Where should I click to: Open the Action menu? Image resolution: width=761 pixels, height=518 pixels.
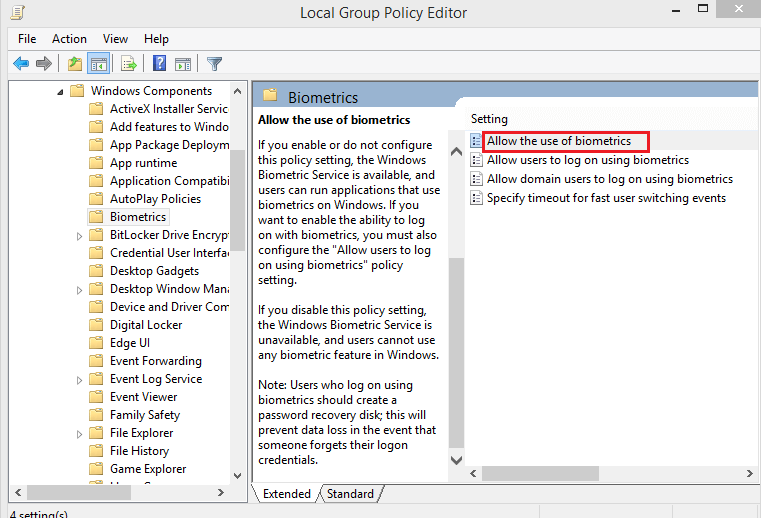(x=69, y=39)
